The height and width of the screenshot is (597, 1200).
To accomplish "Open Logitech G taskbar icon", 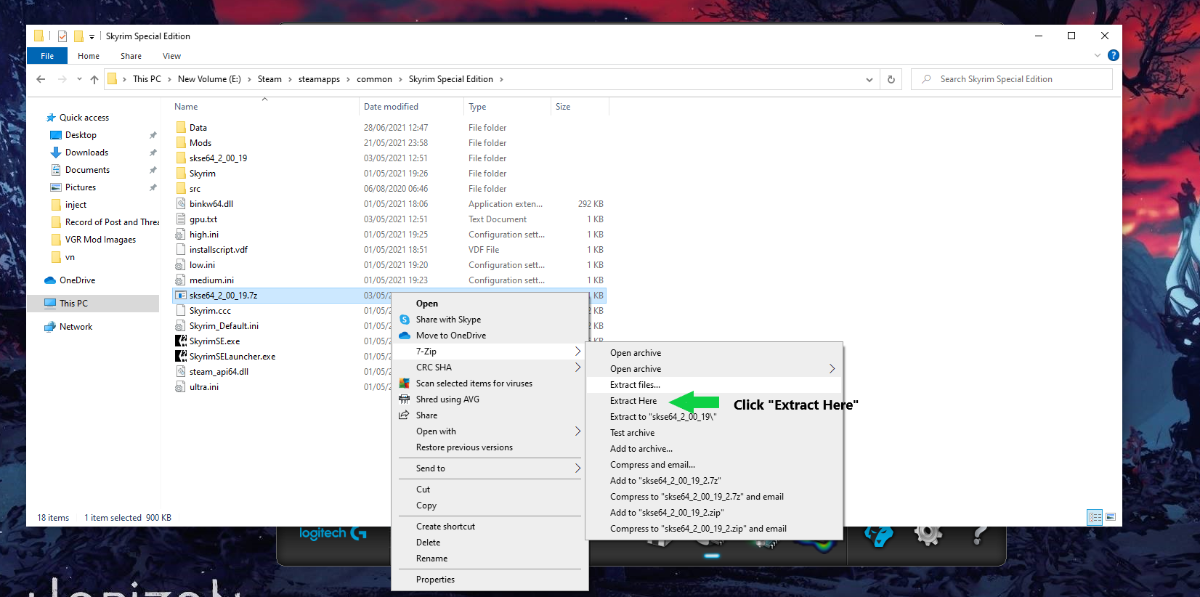I will (x=335, y=533).
